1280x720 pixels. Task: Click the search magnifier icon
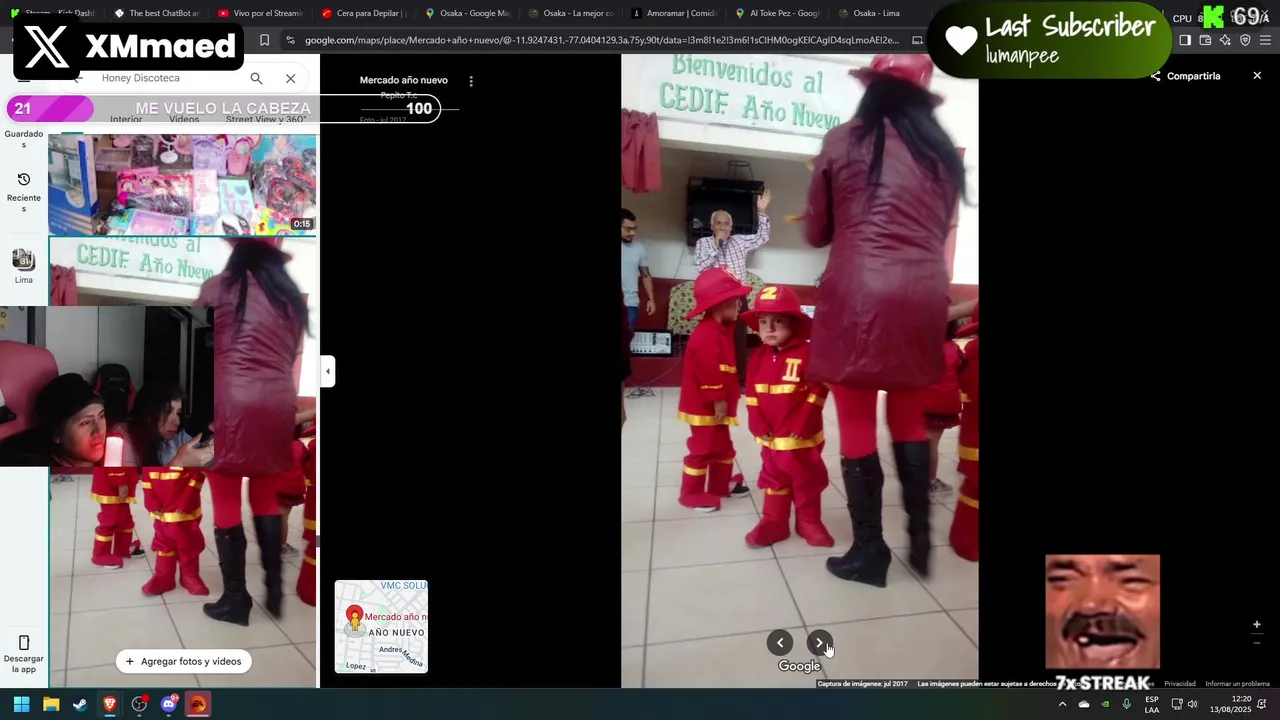point(256,78)
